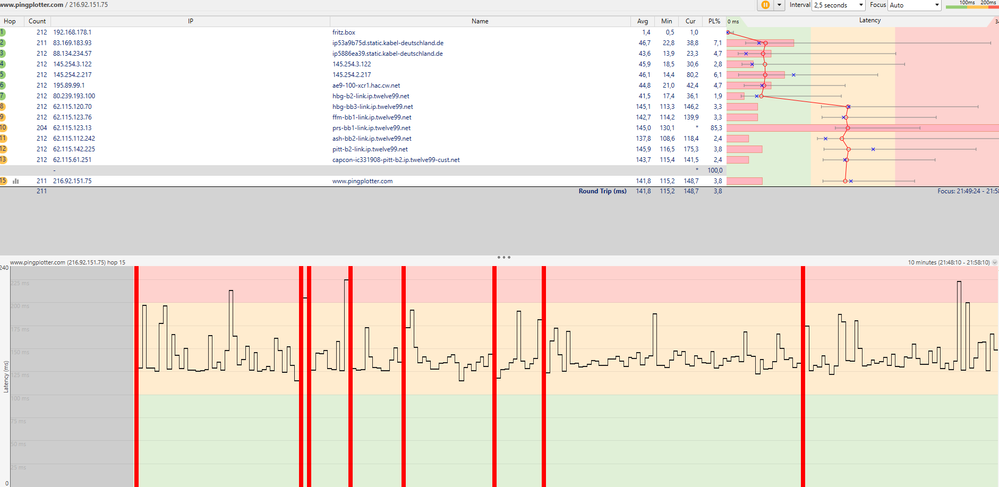Select the green hop 2 icon
This screenshot has height=487, width=999.
tap(3, 43)
